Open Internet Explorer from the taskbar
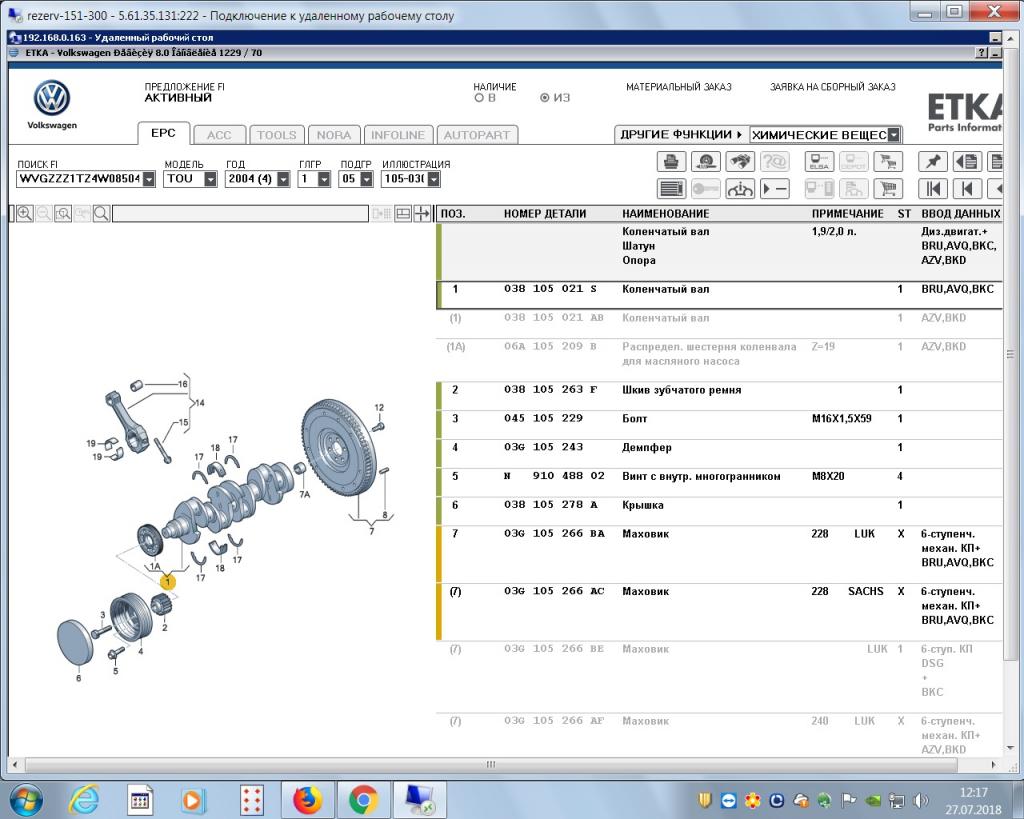Screen dimensions: 1024x819 click(x=84, y=800)
